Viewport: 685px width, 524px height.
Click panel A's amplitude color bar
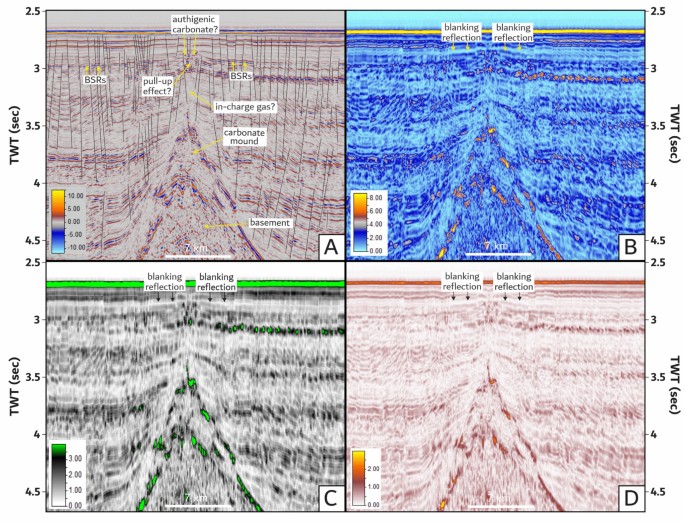point(58,221)
